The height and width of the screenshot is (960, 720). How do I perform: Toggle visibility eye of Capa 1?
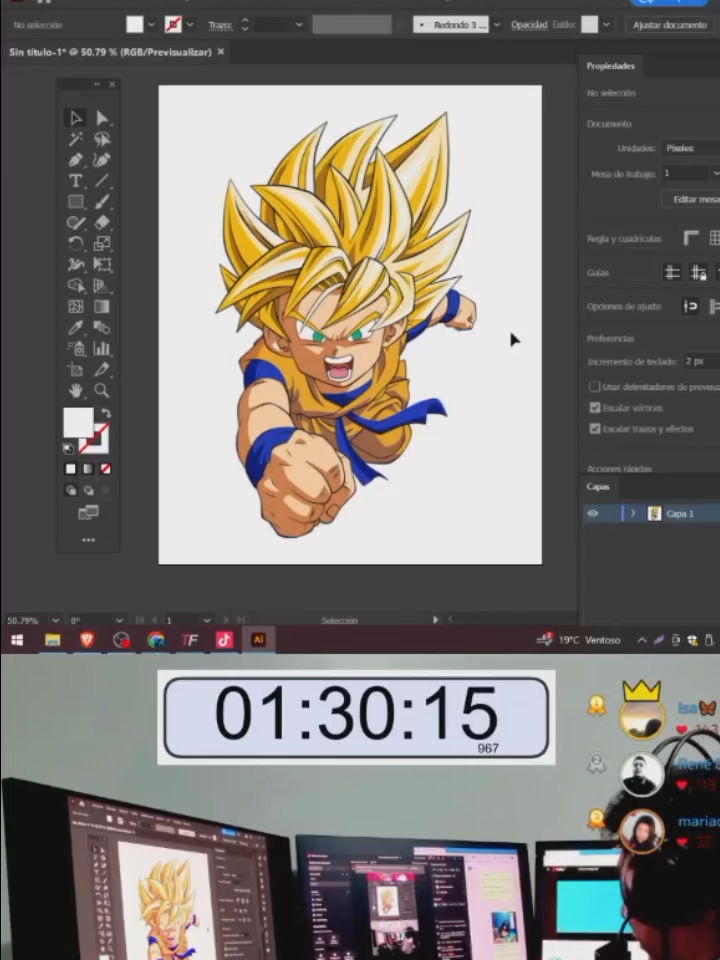(593, 513)
